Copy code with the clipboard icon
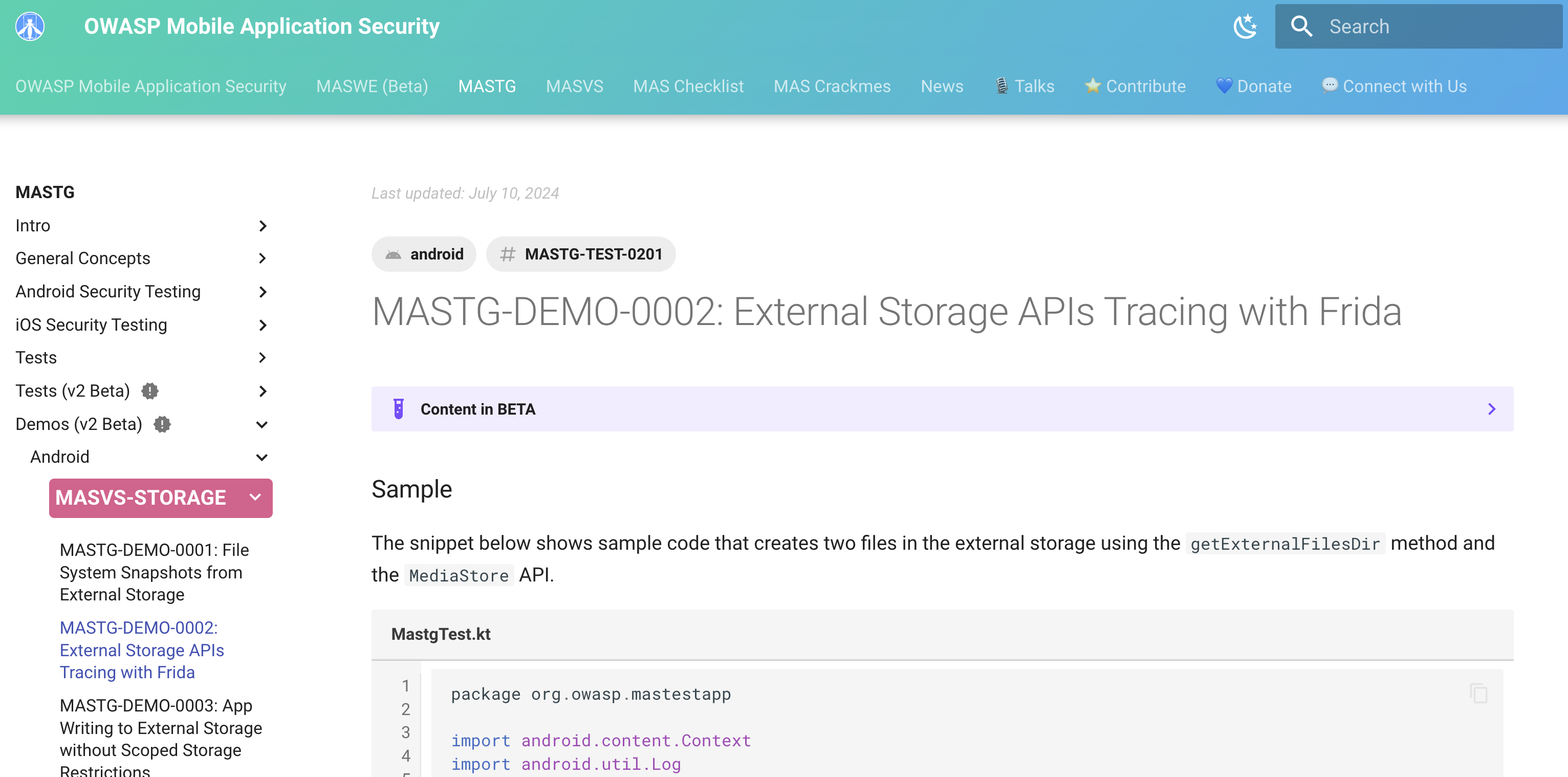Screen dimensions: 1568x777 click(1478, 693)
